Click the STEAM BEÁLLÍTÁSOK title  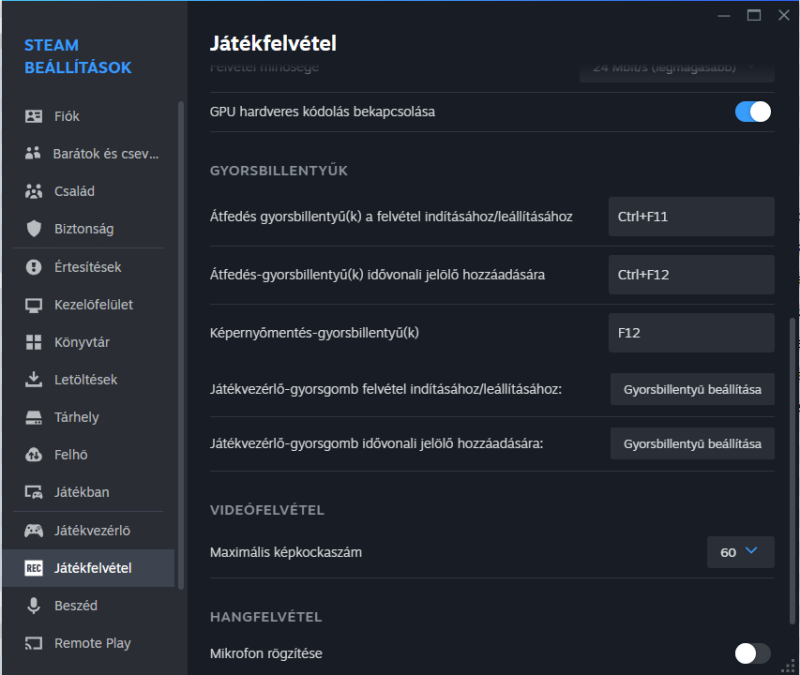(x=78, y=56)
